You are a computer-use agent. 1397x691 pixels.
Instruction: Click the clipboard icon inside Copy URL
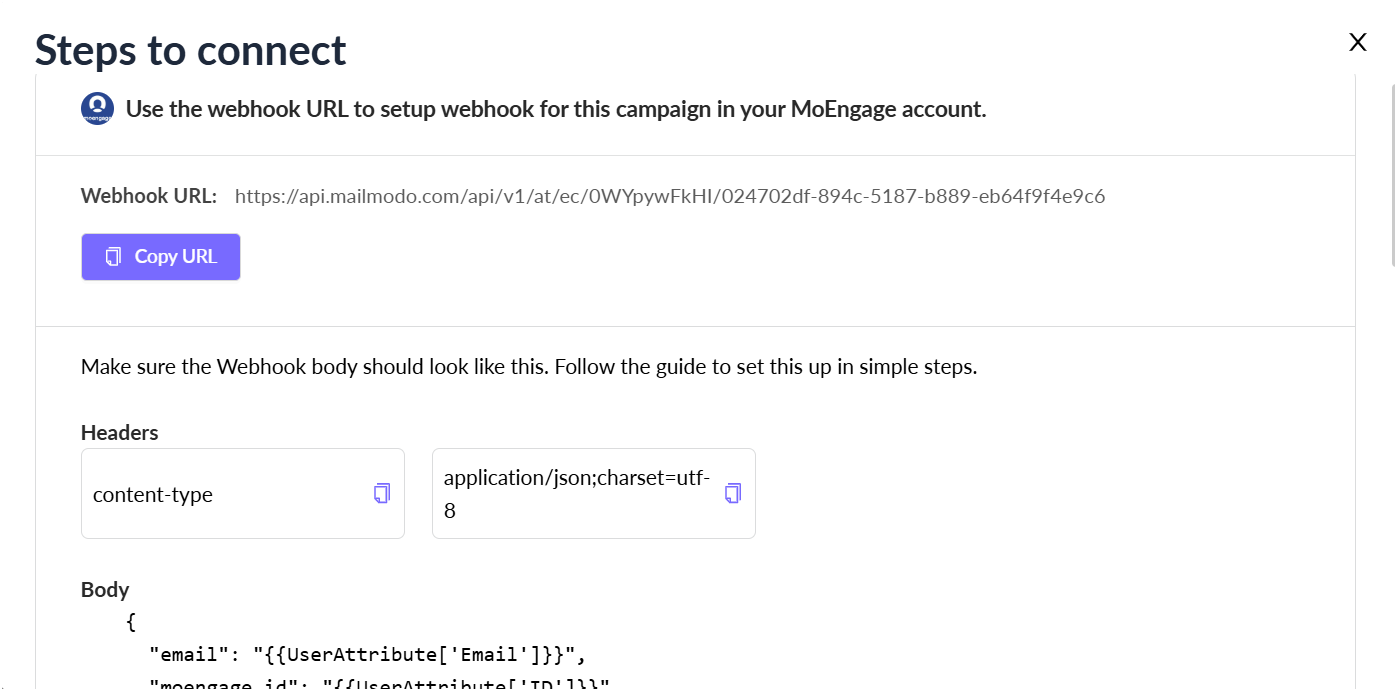(114, 257)
